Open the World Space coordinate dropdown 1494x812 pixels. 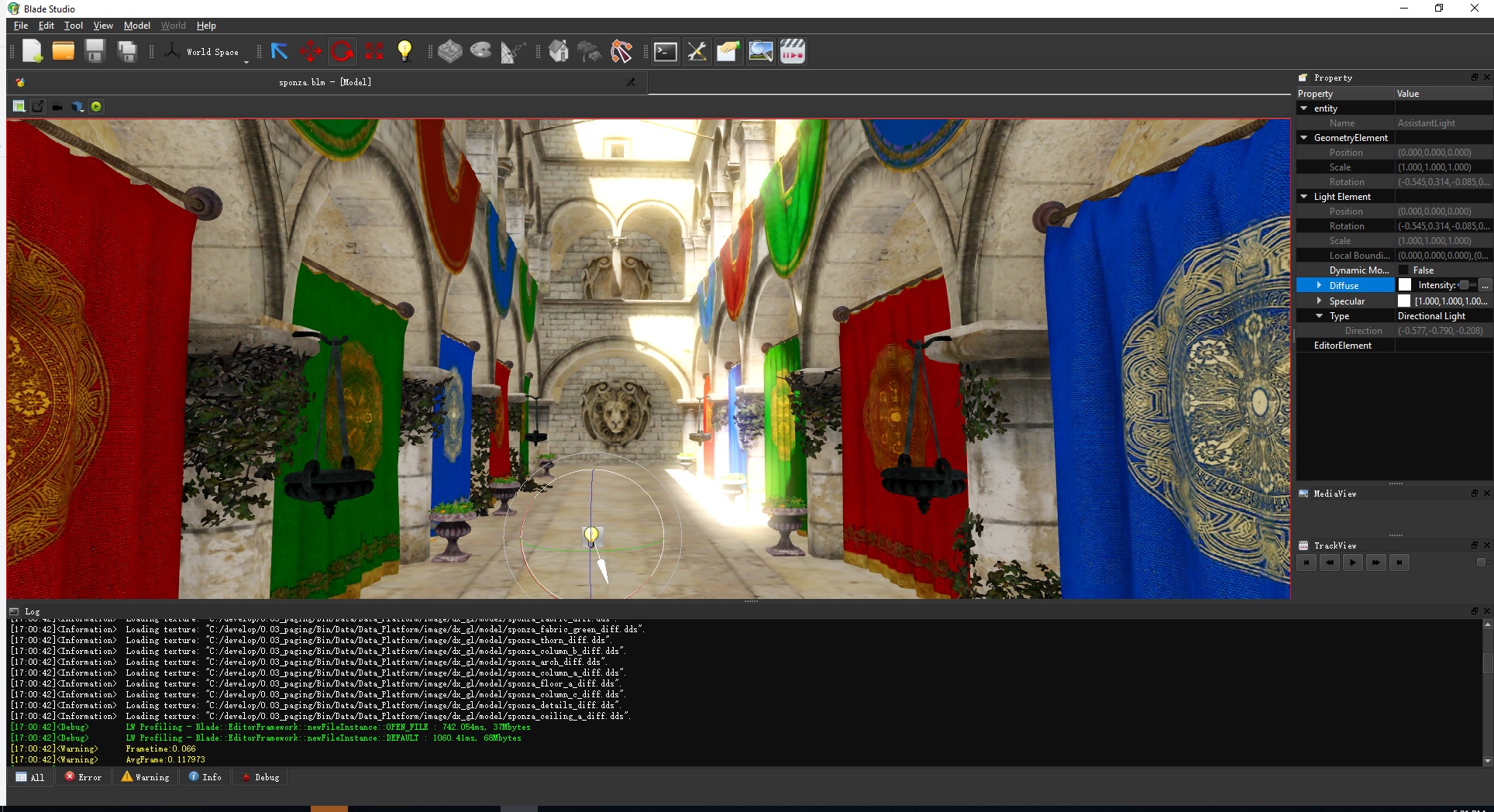[x=206, y=52]
